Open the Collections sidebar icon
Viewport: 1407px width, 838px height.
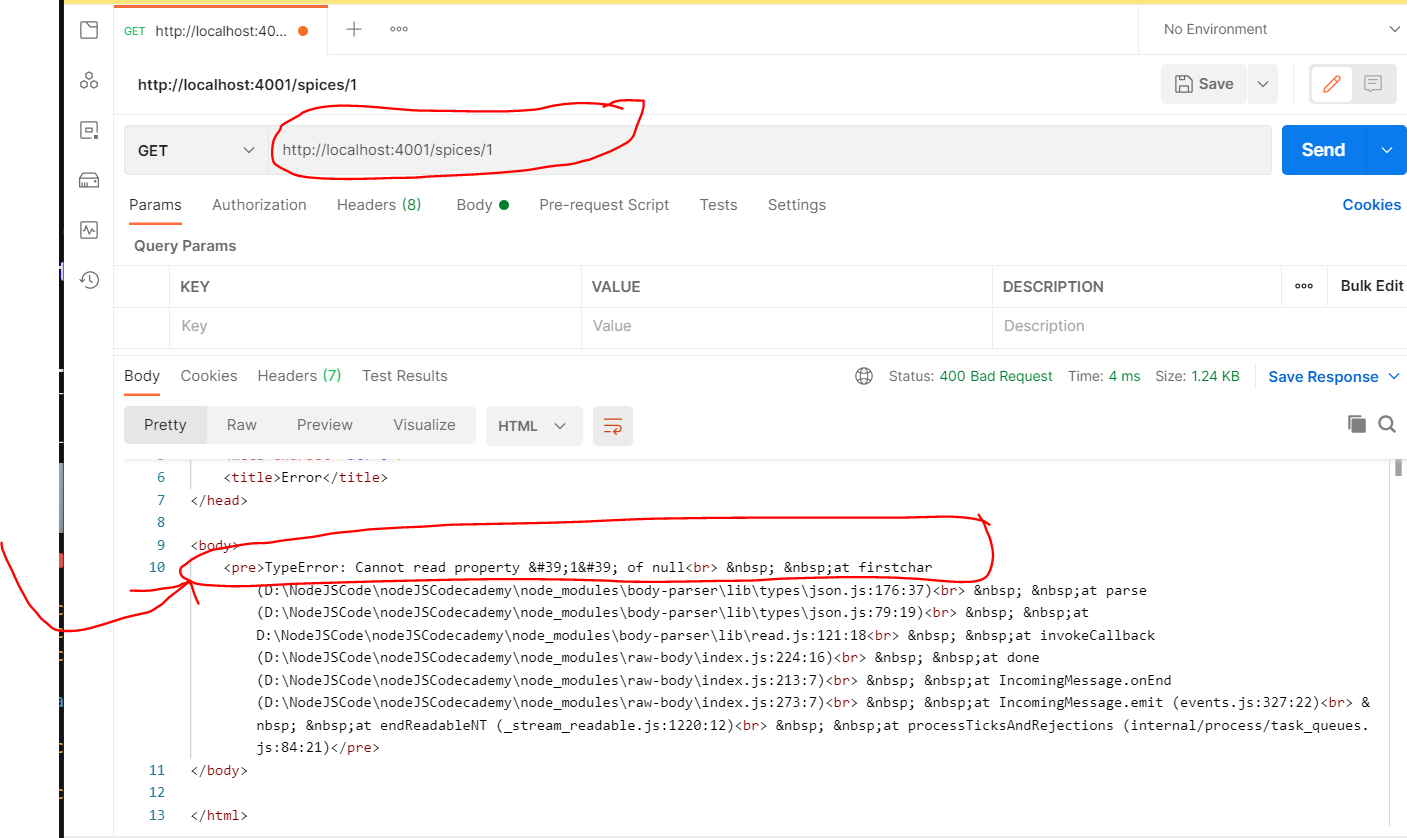pos(89,30)
